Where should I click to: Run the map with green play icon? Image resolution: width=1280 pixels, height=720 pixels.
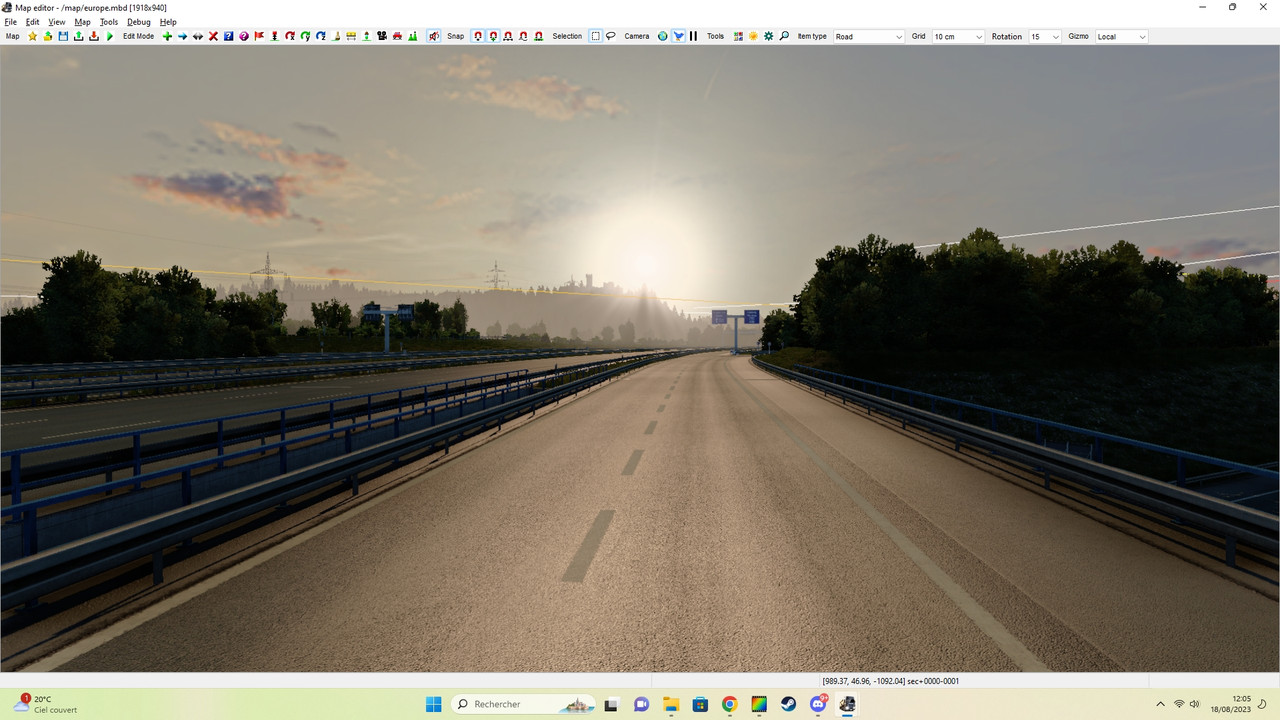[x=110, y=36]
